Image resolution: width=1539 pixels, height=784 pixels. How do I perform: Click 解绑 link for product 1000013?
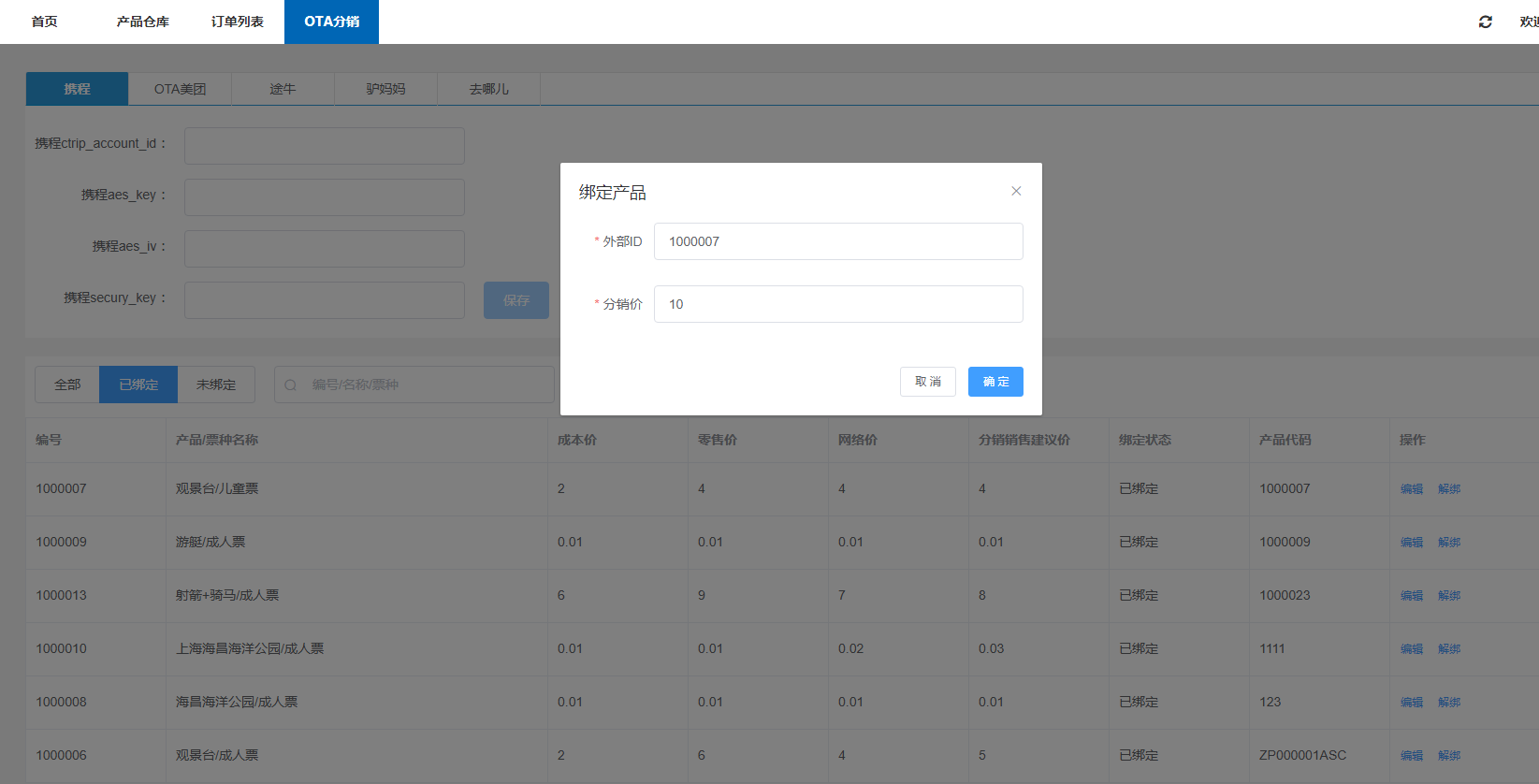tap(1448, 596)
